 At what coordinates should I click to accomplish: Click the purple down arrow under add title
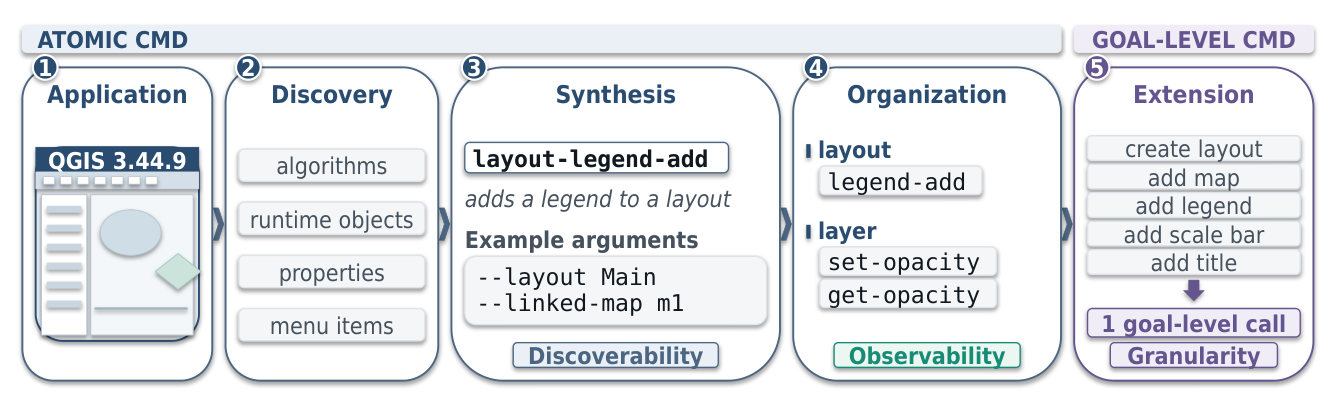click(1194, 292)
